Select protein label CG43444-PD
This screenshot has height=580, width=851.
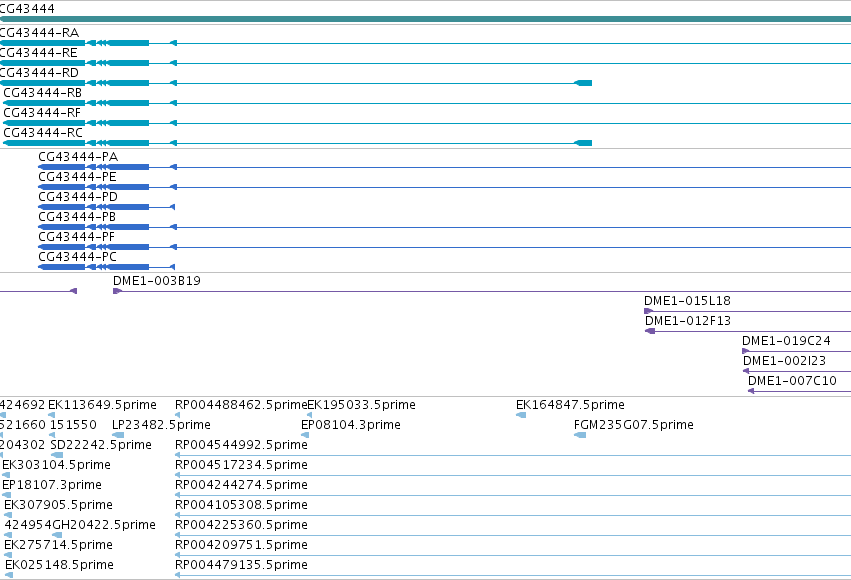click(78, 197)
